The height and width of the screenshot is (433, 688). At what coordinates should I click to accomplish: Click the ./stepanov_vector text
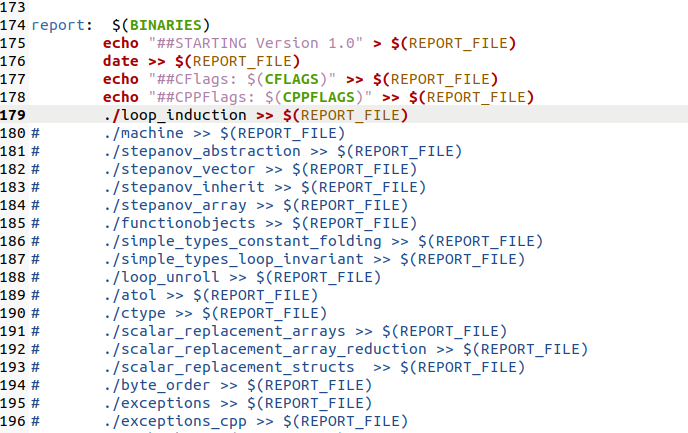pyautogui.click(x=179, y=169)
